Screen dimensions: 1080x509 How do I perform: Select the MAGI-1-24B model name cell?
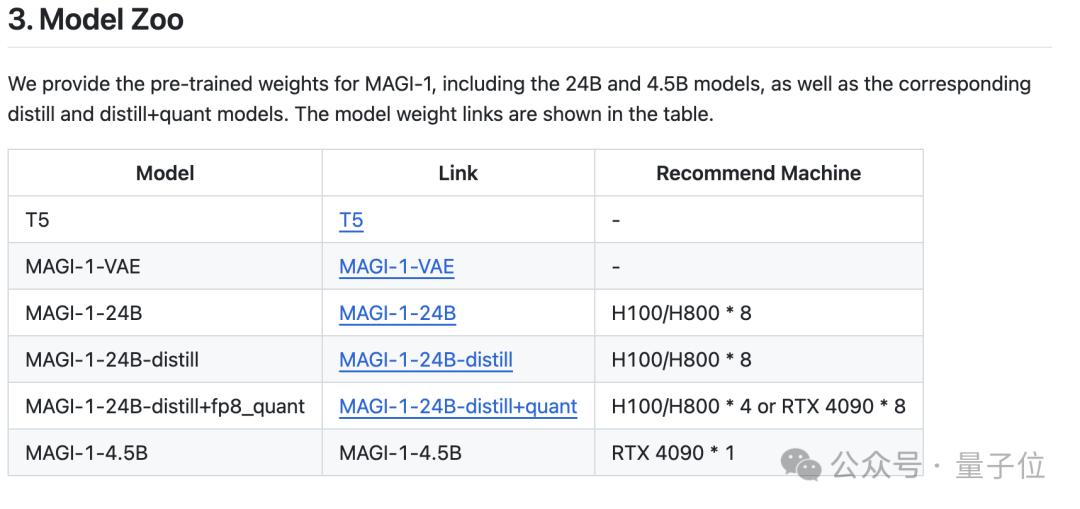pyautogui.click(x=165, y=313)
